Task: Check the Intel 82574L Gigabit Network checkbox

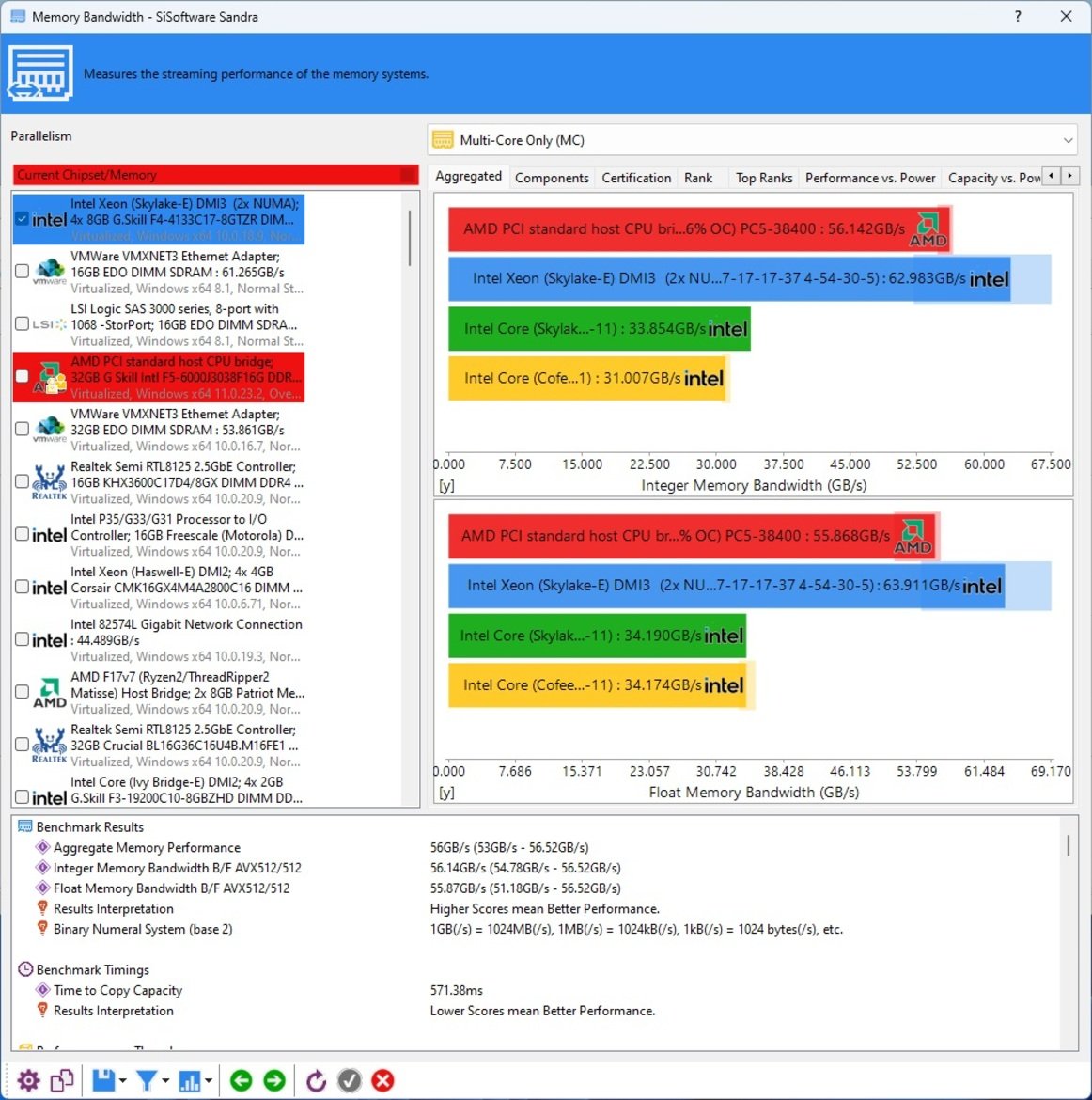Action: (22, 639)
